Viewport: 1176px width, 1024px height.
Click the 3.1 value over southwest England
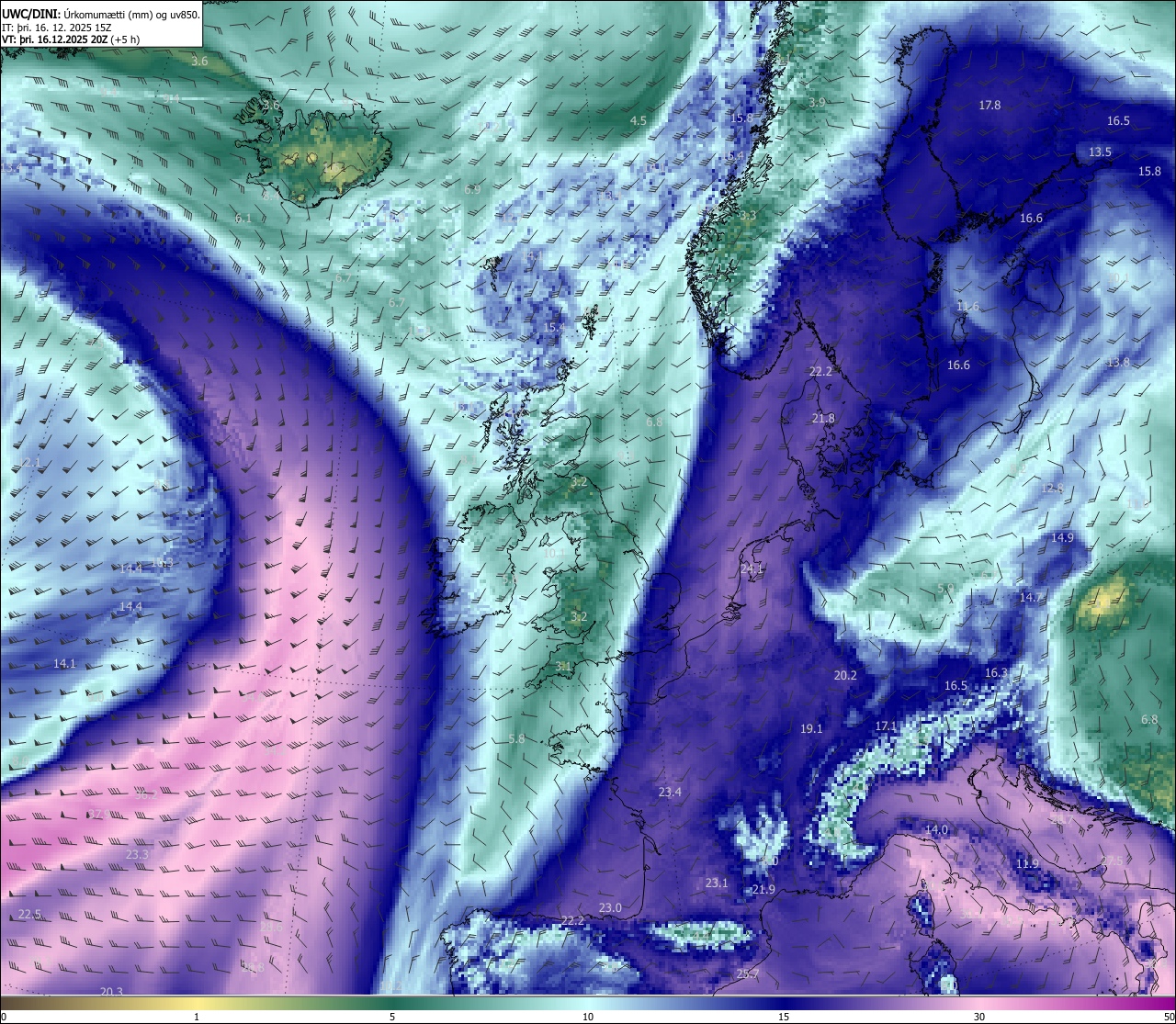(563, 667)
